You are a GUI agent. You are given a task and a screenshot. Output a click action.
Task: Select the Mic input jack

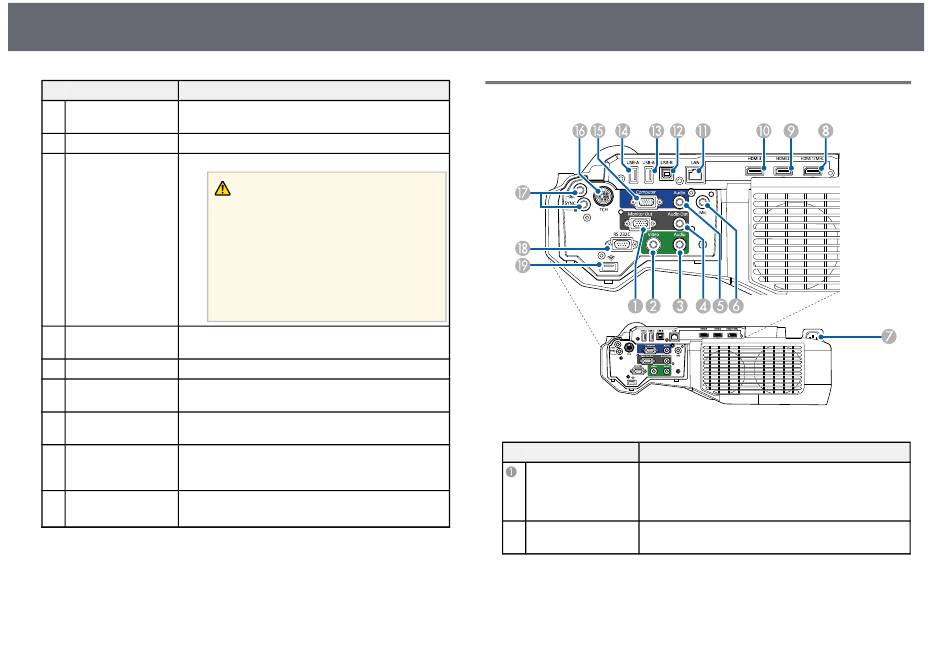click(x=703, y=202)
